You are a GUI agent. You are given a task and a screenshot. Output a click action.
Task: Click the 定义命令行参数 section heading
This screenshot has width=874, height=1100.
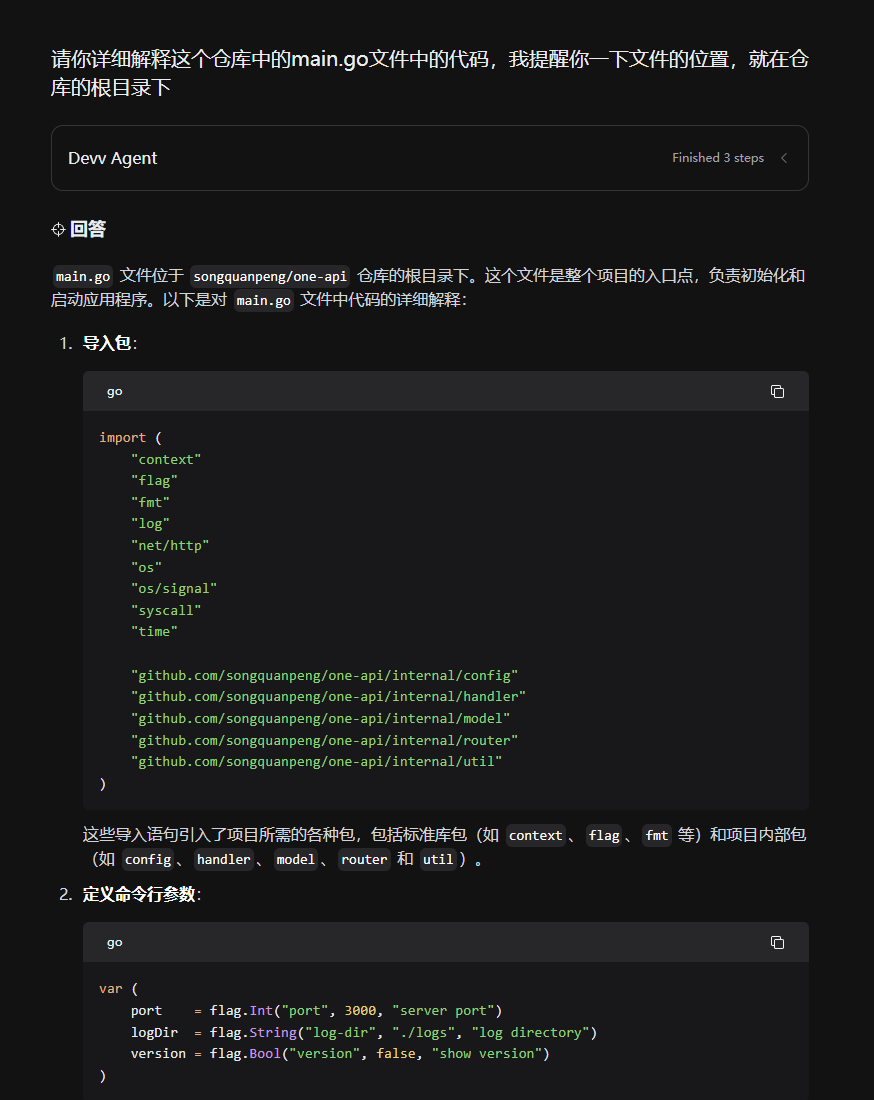pyautogui.click(x=139, y=894)
